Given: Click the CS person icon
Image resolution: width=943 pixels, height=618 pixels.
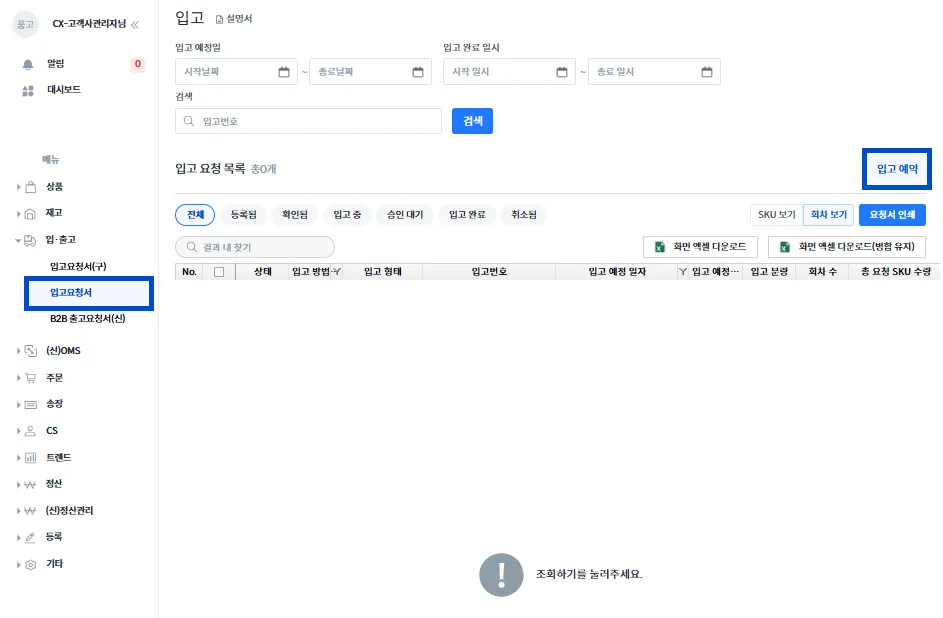Looking at the screenshot, I should point(31,431).
